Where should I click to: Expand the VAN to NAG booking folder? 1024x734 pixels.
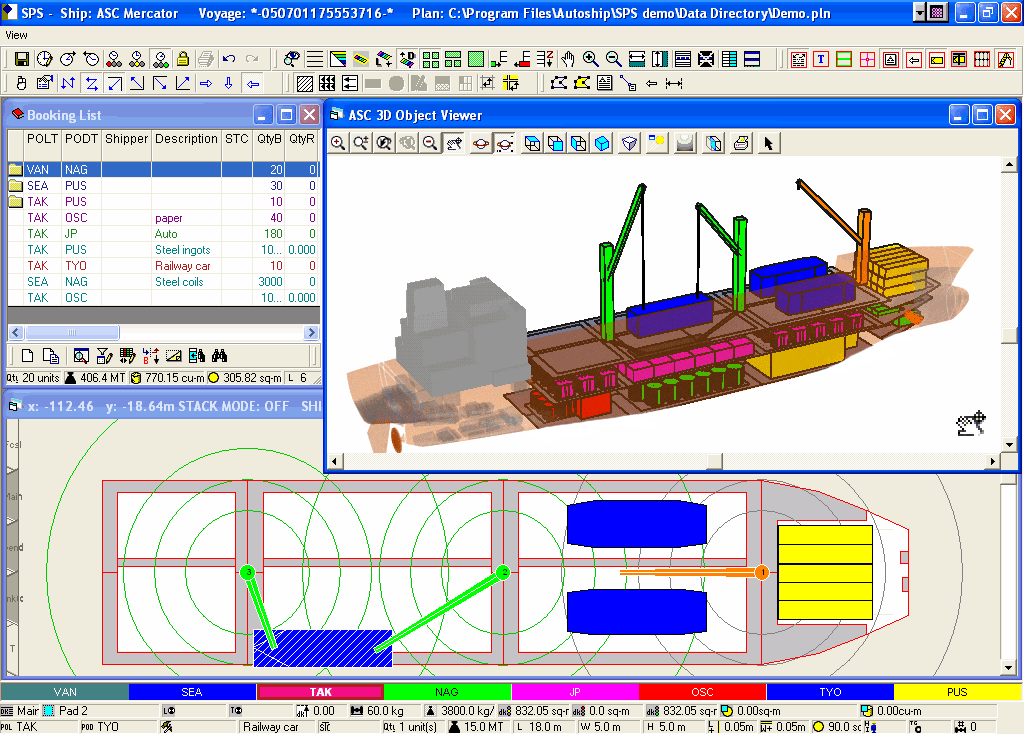click(x=15, y=170)
